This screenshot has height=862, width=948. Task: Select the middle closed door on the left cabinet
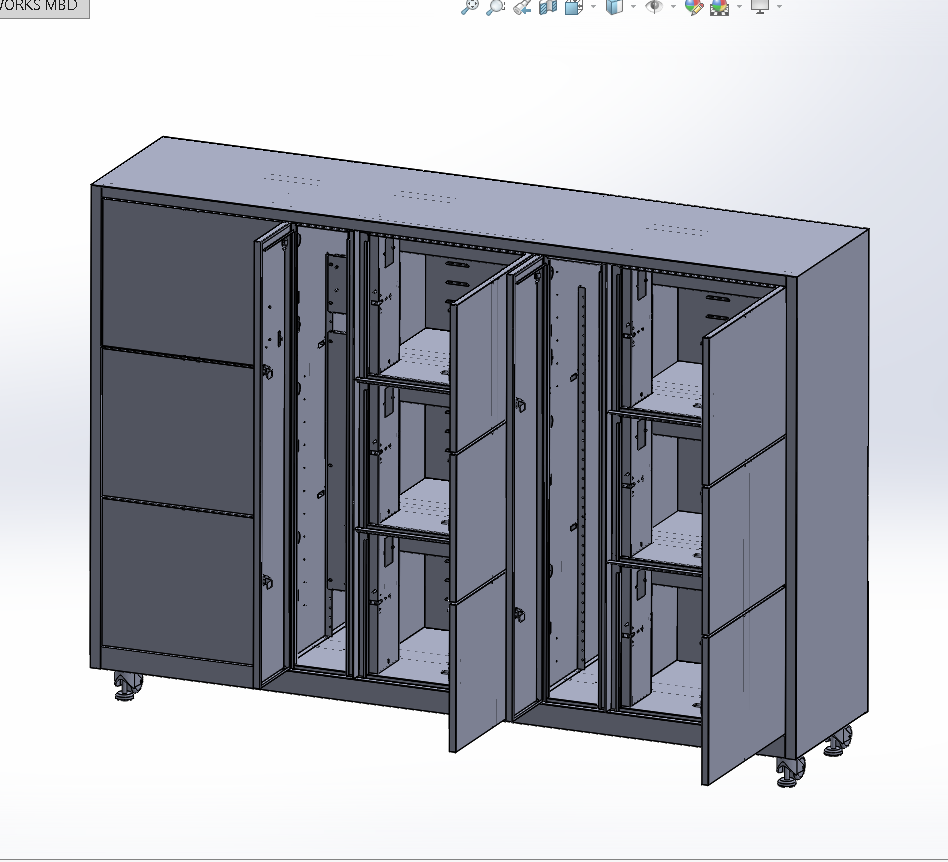click(177, 430)
